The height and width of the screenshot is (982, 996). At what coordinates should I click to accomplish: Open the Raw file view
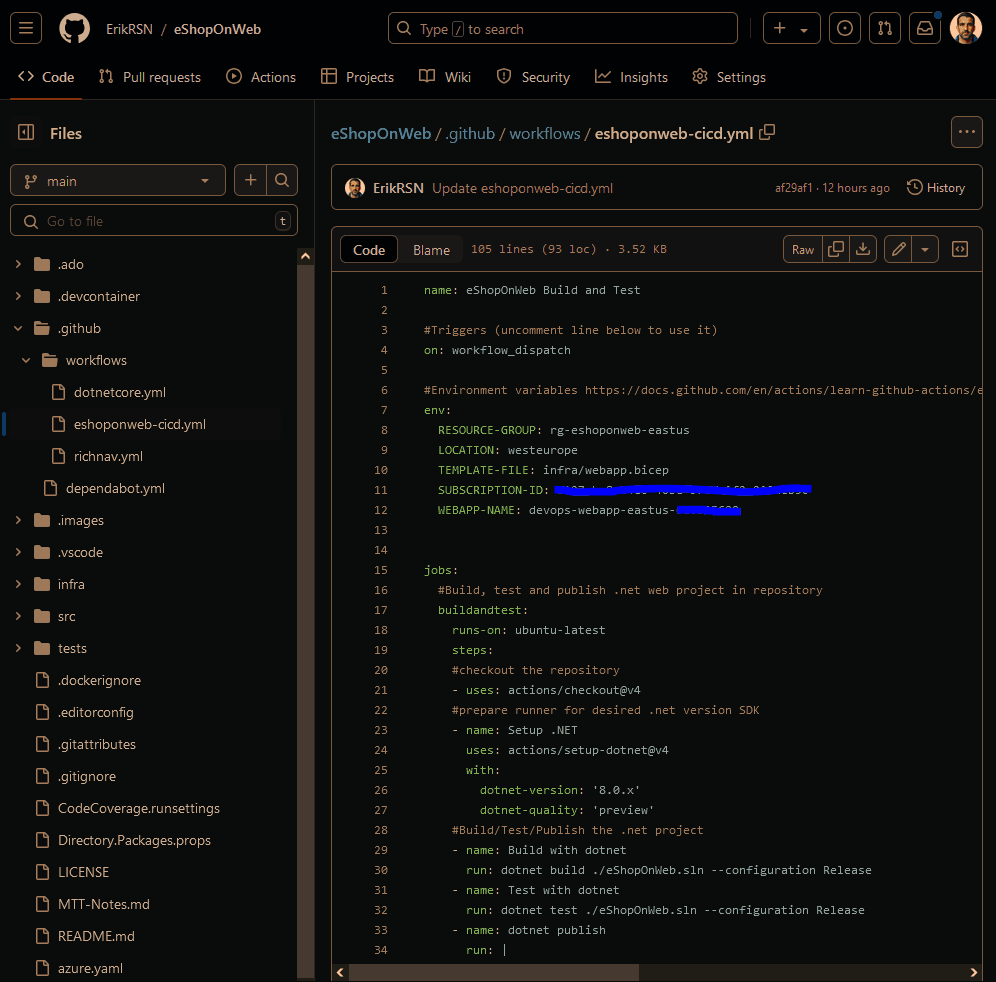pos(802,250)
